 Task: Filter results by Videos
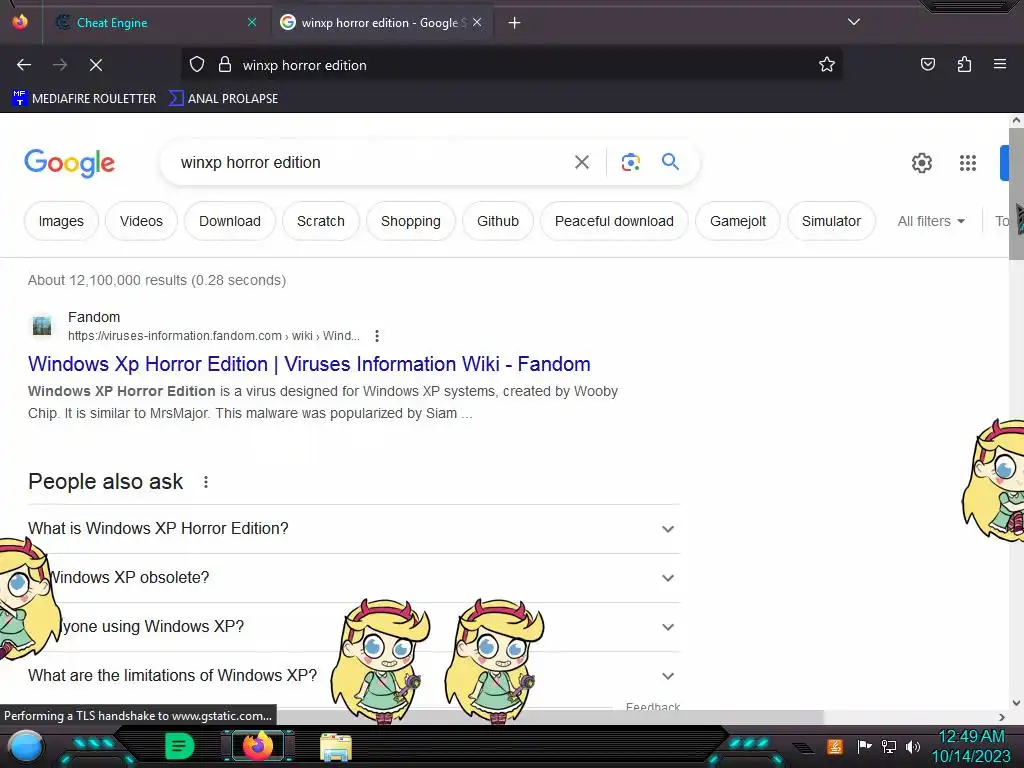tap(141, 221)
